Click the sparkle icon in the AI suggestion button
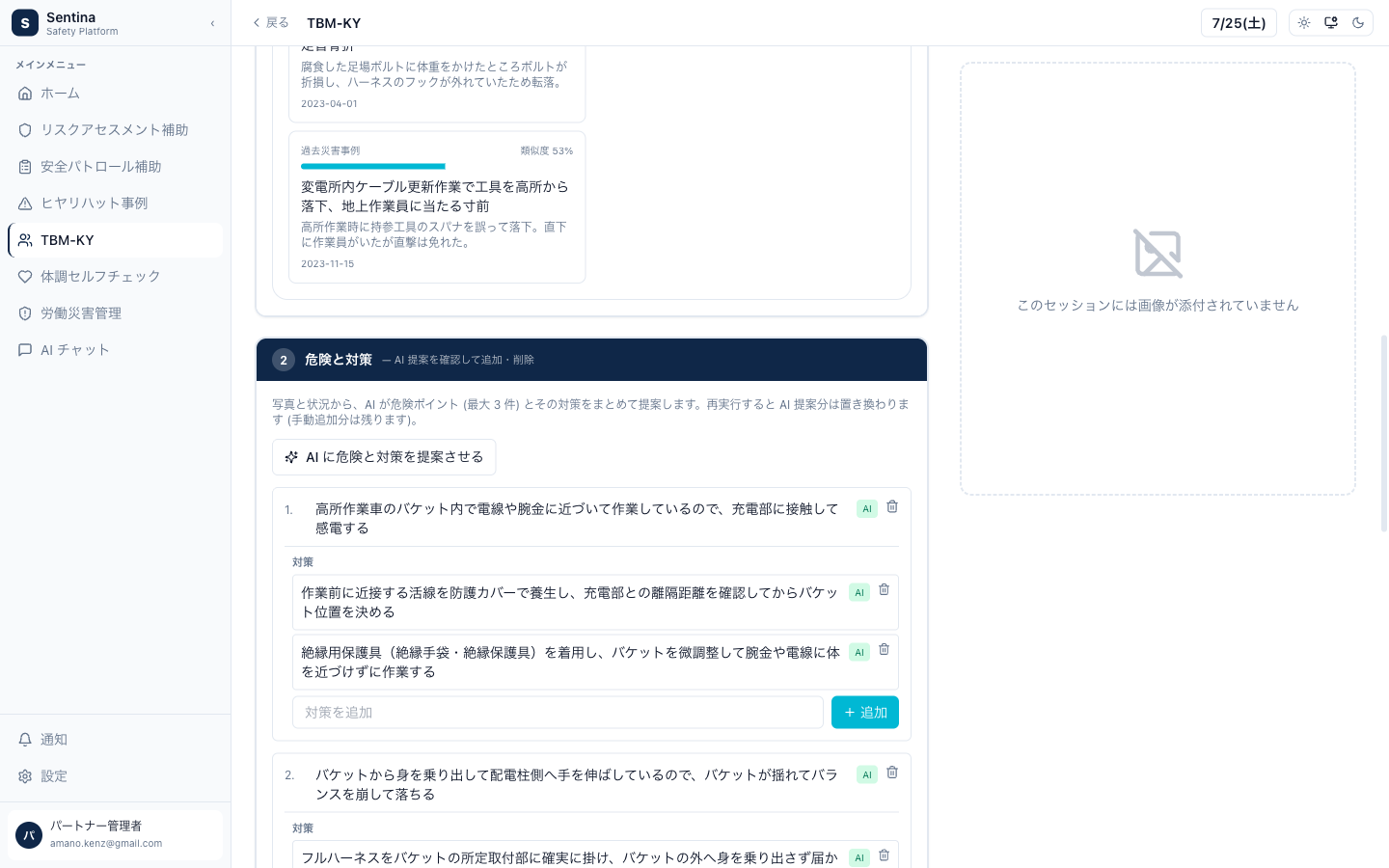 [x=291, y=457]
